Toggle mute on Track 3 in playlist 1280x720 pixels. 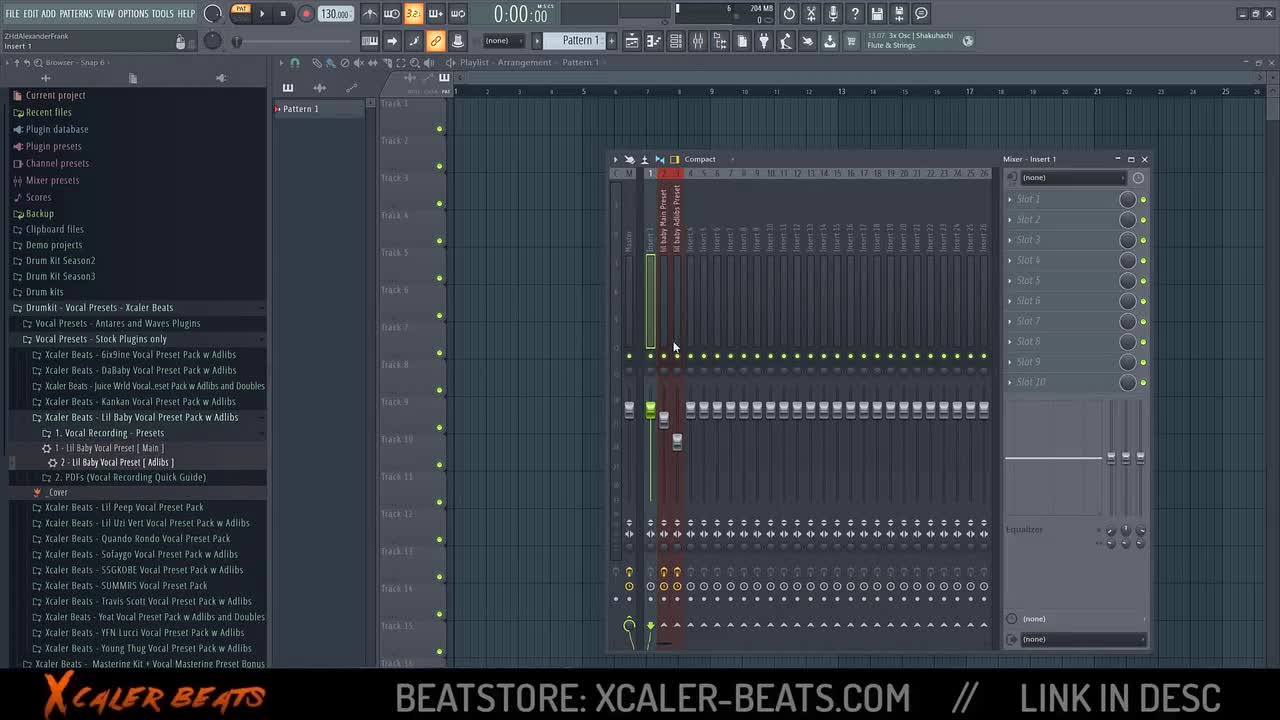click(439, 203)
